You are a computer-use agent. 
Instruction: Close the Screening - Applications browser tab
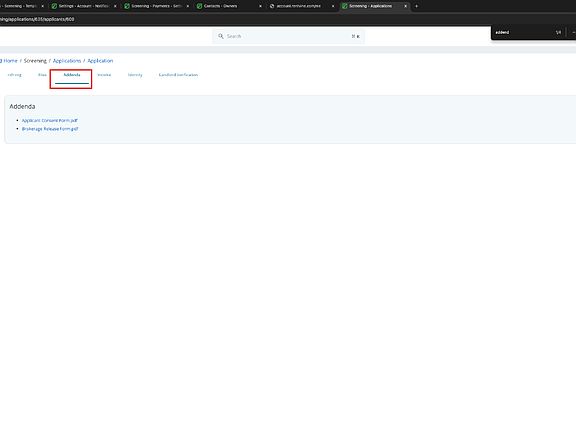coord(406,6)
